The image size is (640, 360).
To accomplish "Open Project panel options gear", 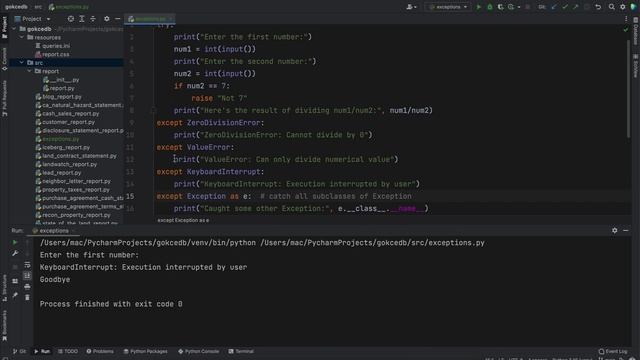I will point(107,19).
